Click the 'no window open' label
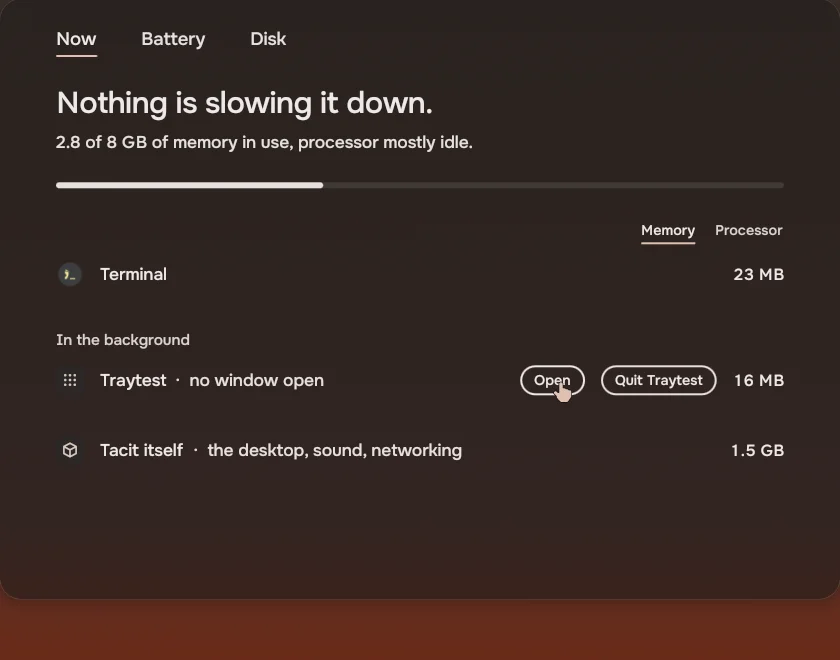The image size is (840, 660). pyautogui.click(x=257, y=380)
